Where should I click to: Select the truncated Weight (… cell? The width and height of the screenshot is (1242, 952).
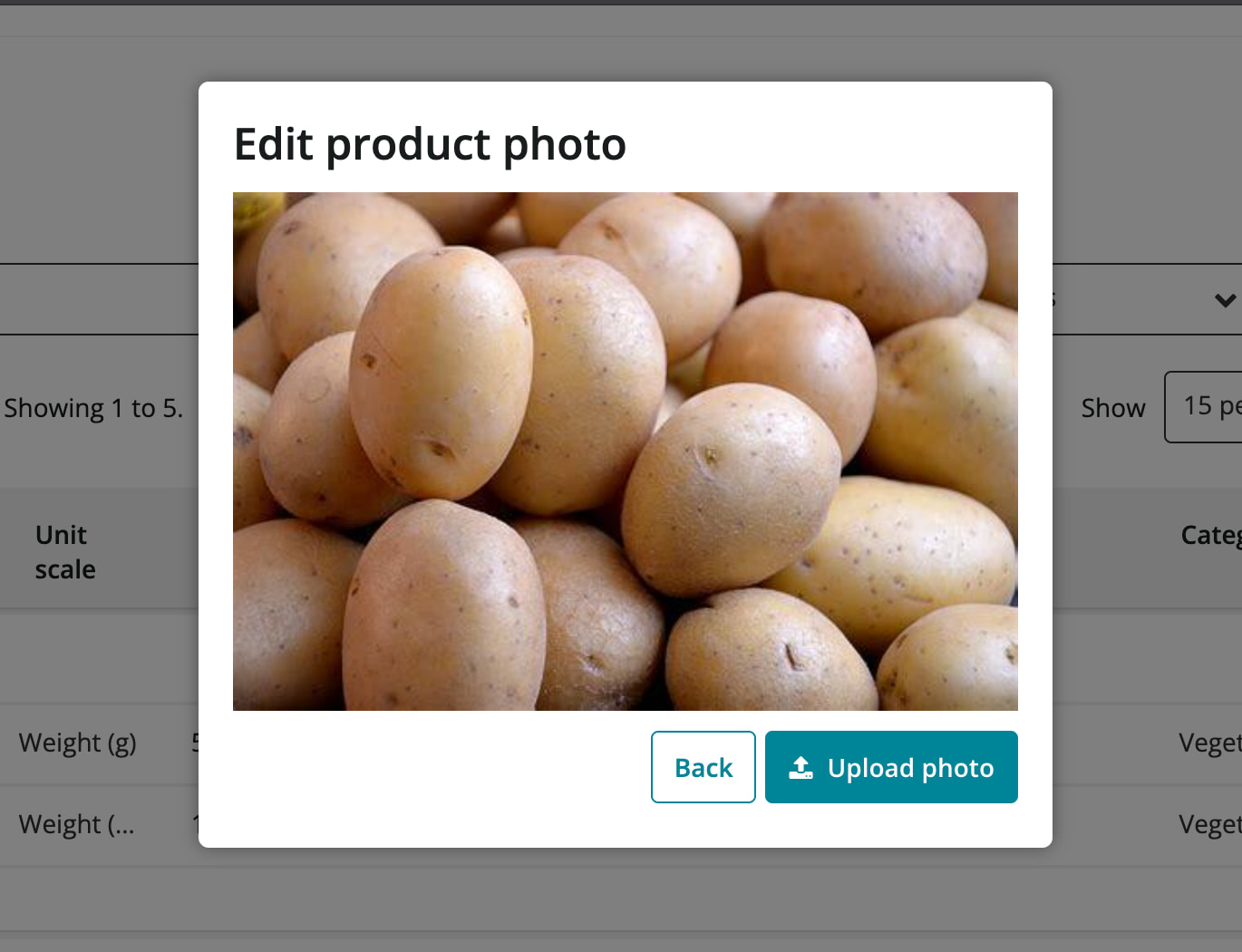coord(77,824)
